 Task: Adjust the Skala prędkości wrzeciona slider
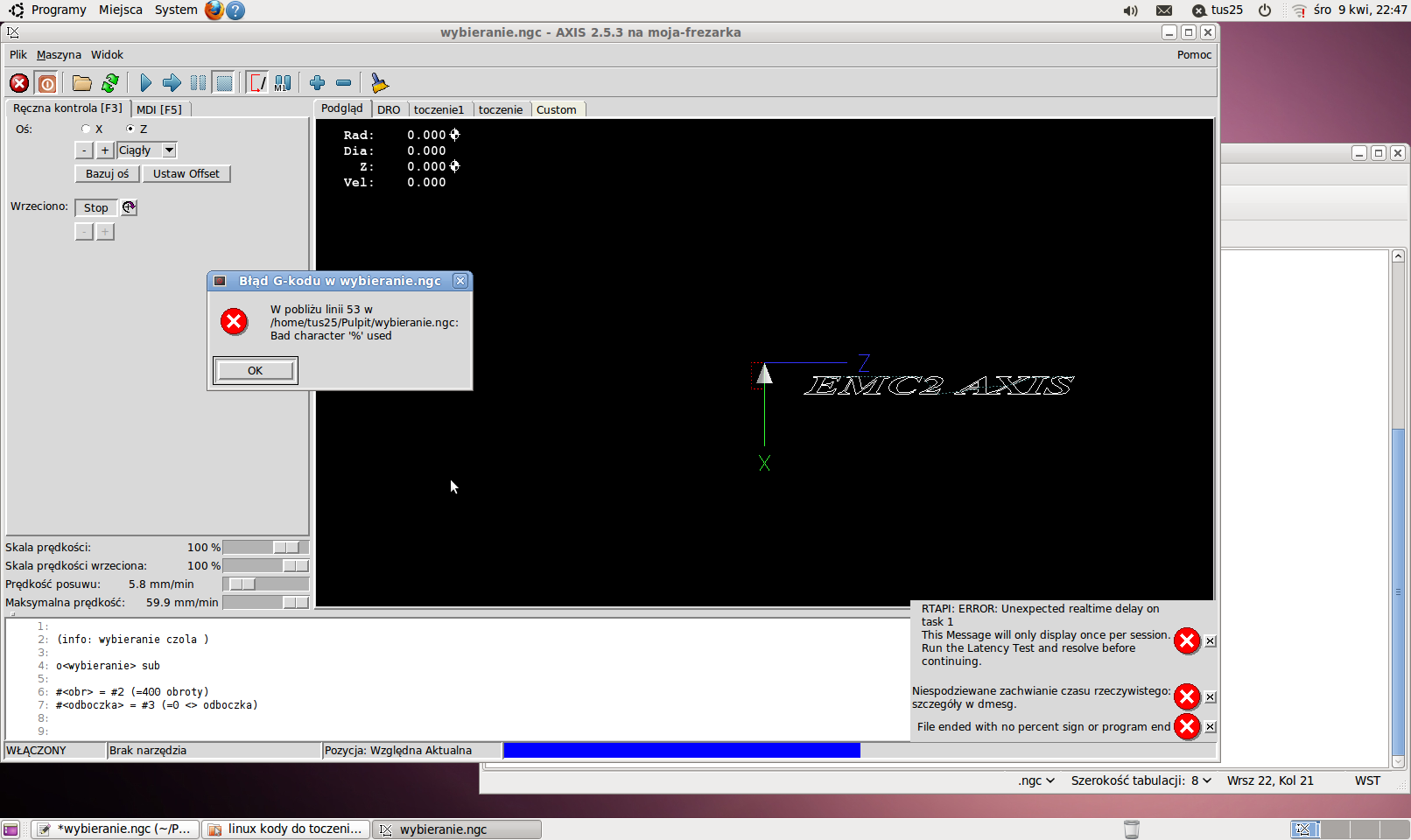[x=266, y=565]
